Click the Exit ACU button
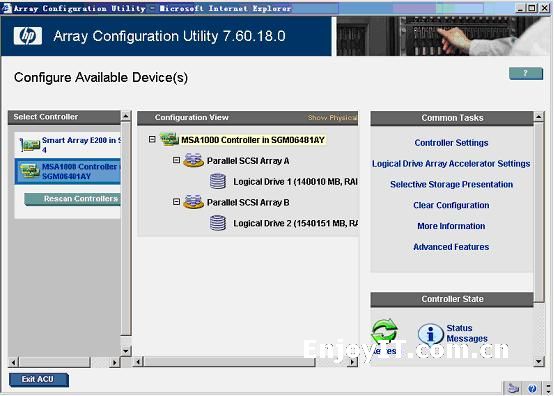Viewport: 554px width, 396px height. pos(39,379)
